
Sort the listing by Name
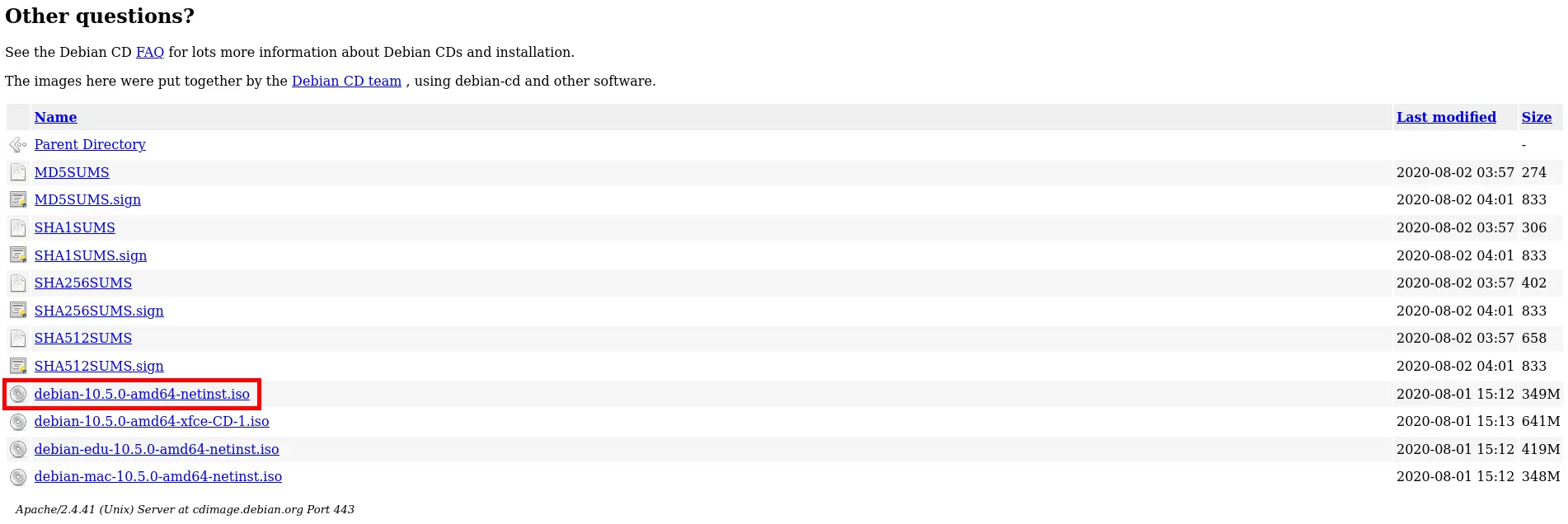pyautogui.click(x=55, y=117)
